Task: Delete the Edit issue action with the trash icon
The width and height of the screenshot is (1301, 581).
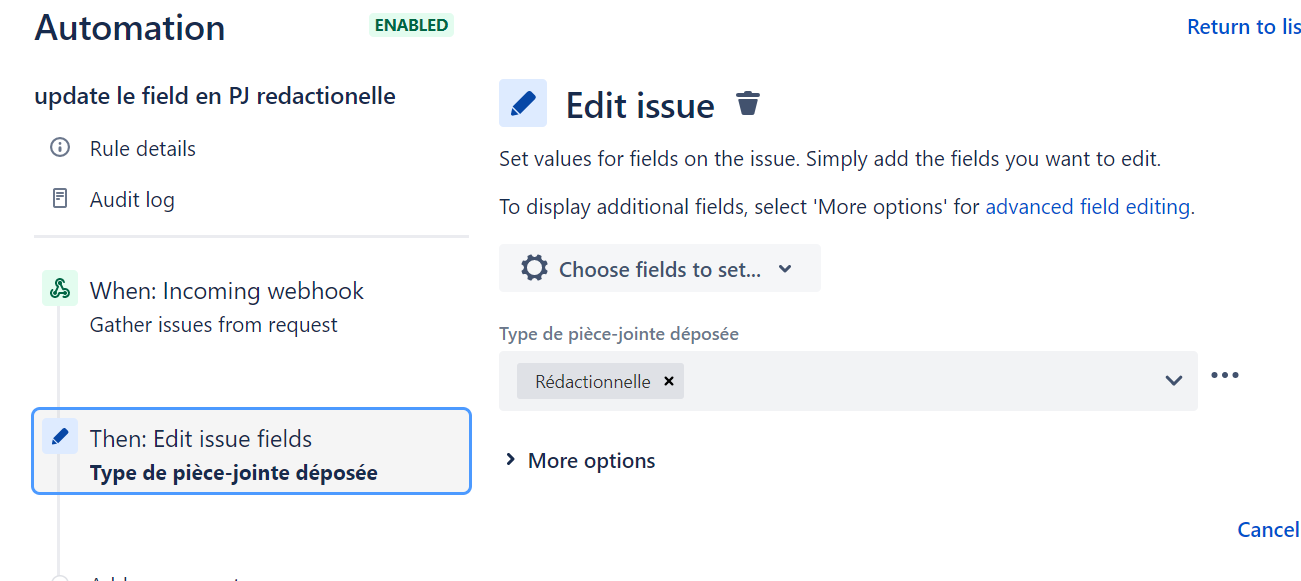Action: (747, 103)
